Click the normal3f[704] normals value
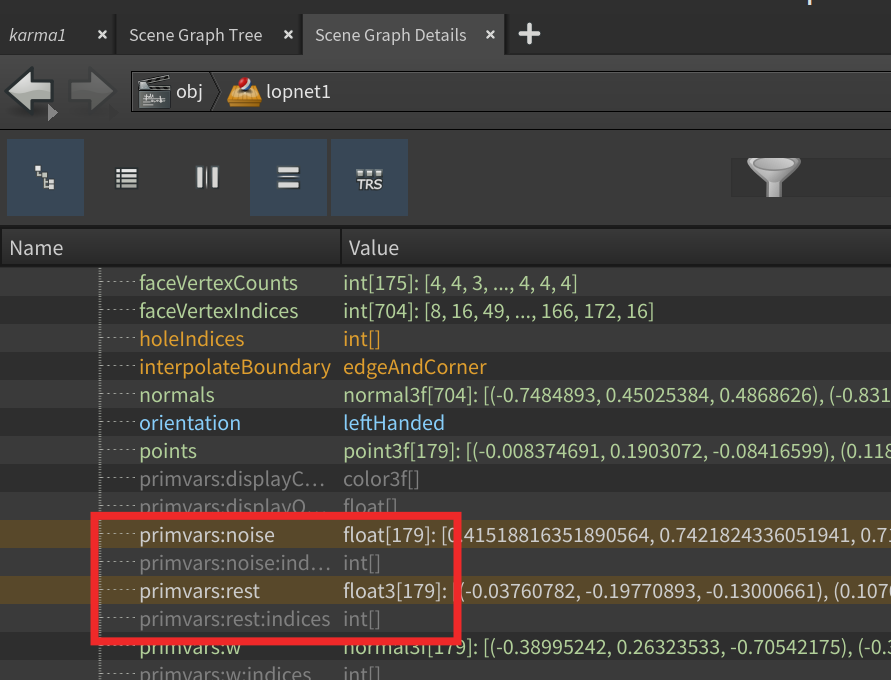 [x=617, y=395]
